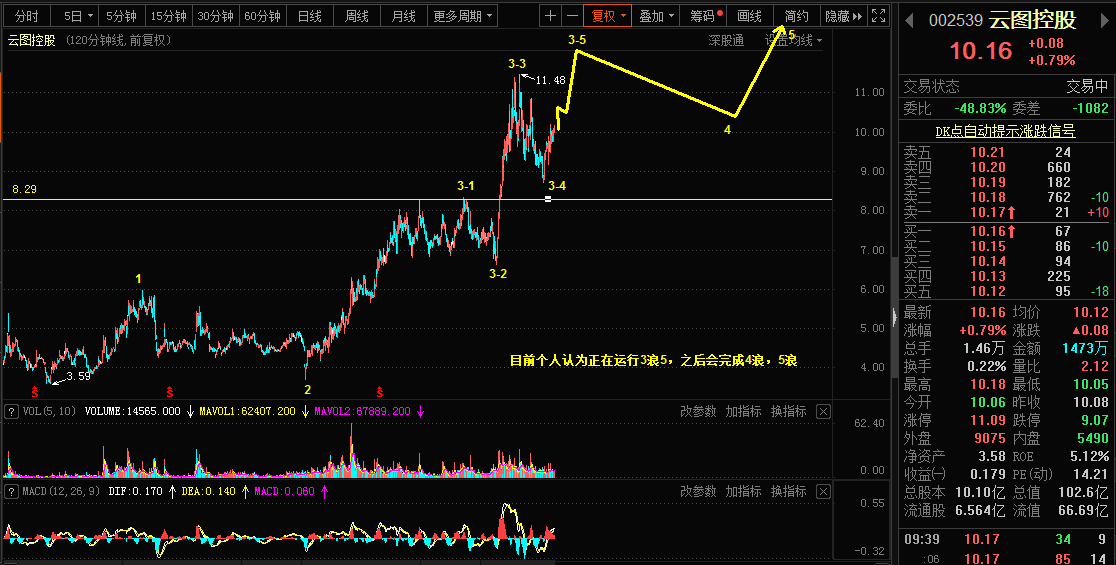Click 改参数 in VOL panel
This screenshot has width=1116, height=565.
pyautogui.click(x=698, y=411)
